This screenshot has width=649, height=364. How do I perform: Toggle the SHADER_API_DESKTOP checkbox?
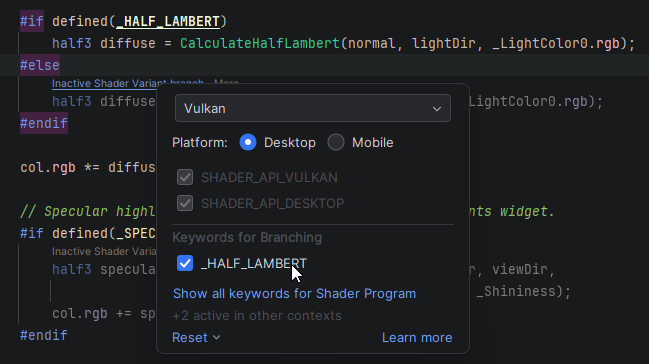(x=185, y=203)
